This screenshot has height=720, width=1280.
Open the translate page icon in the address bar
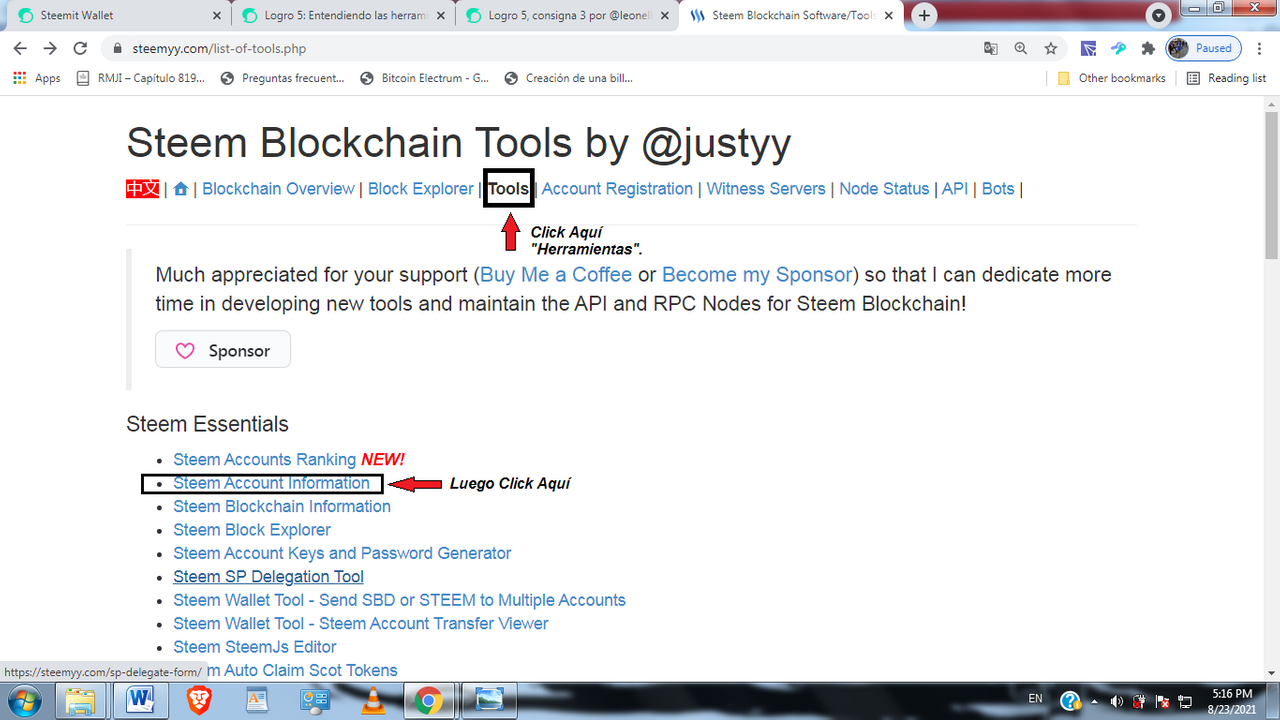pos(990,48)
